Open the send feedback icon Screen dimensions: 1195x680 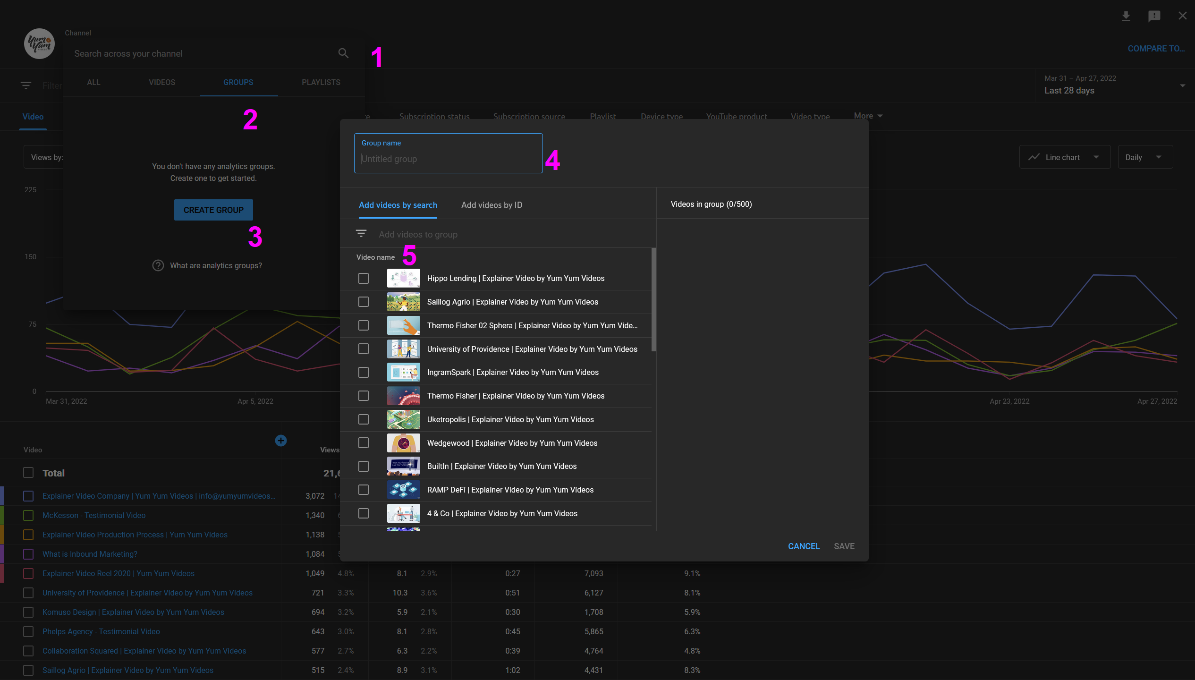coord(1154,16)
